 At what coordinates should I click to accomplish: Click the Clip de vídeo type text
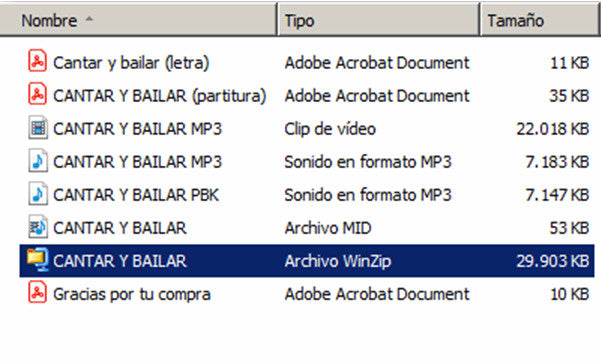[x=330, y=129]
